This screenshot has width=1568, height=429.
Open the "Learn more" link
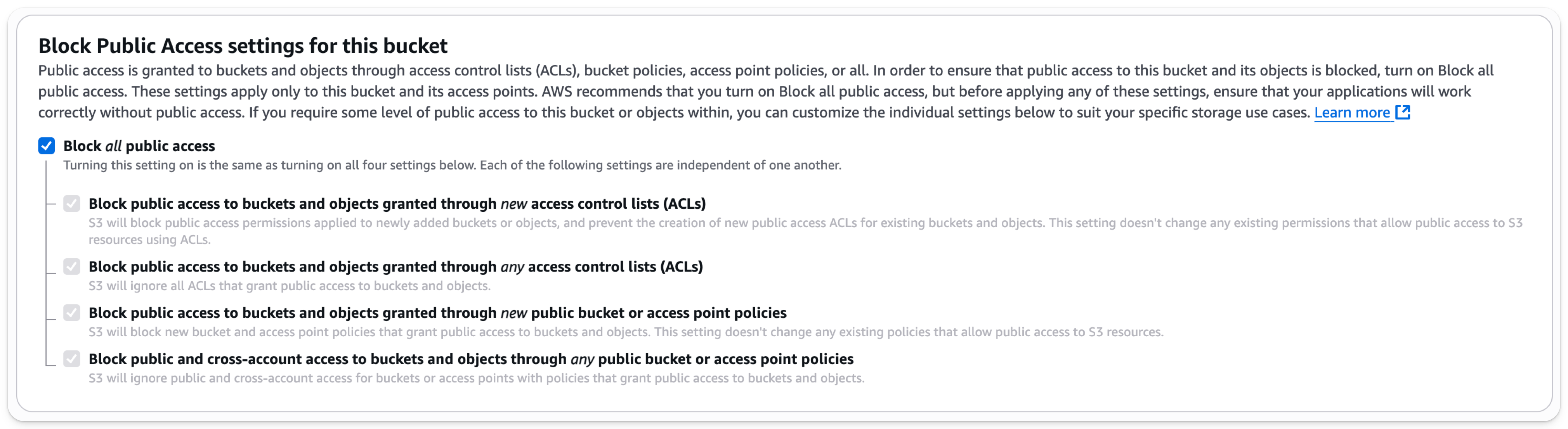click(x=1353, y=112)
